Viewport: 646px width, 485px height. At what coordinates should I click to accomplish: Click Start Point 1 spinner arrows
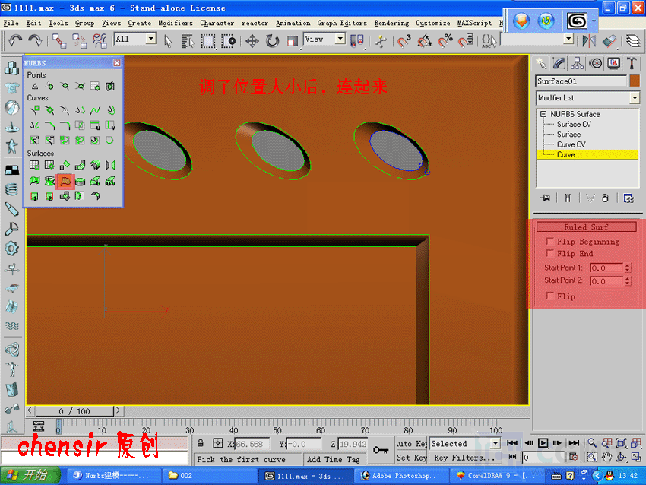627,268
